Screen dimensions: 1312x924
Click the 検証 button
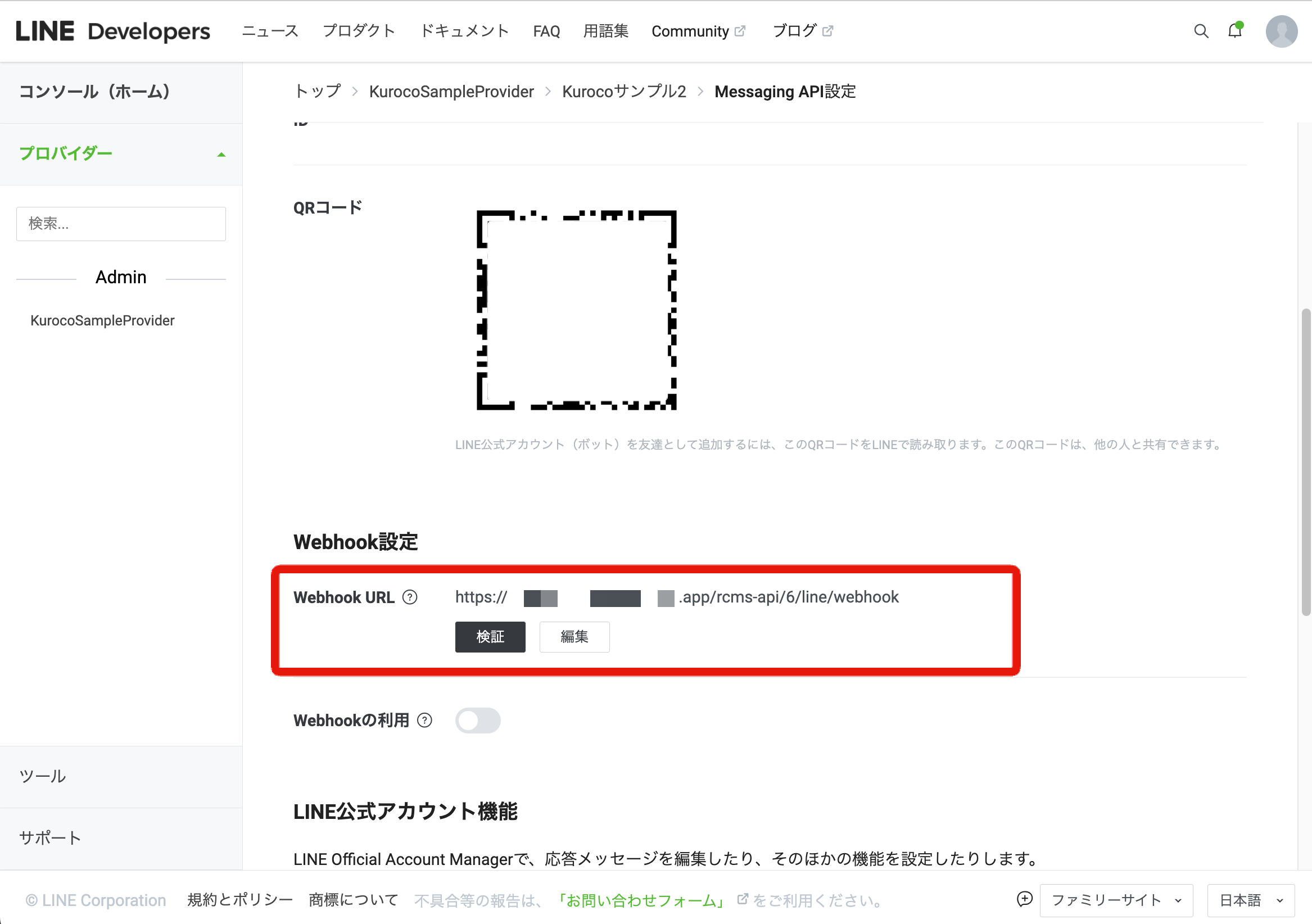[x=490, y=637]
